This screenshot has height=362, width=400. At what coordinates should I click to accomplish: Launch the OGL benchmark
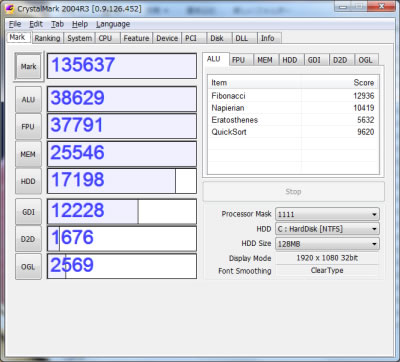pos(28,267)
